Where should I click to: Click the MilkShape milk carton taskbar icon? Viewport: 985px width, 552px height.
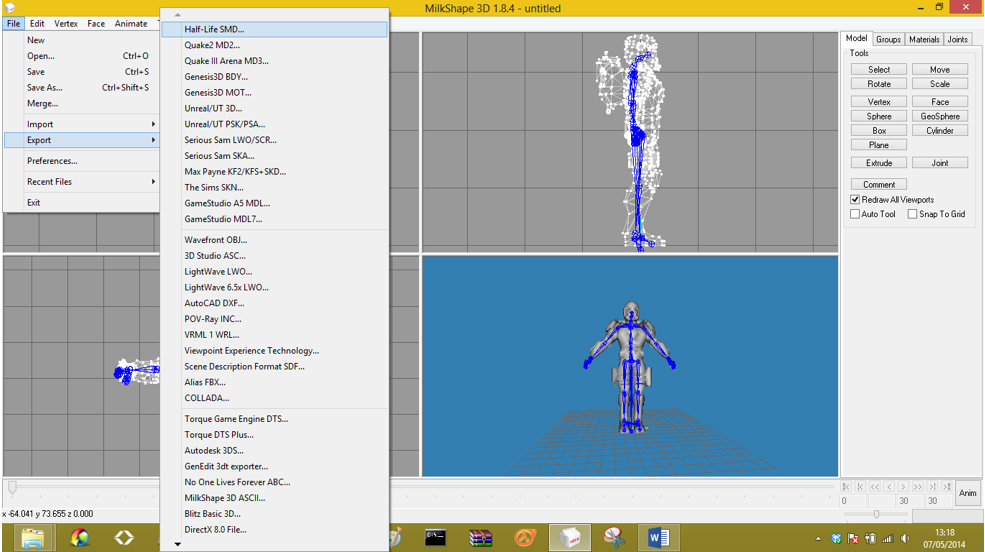click(570, 538)
